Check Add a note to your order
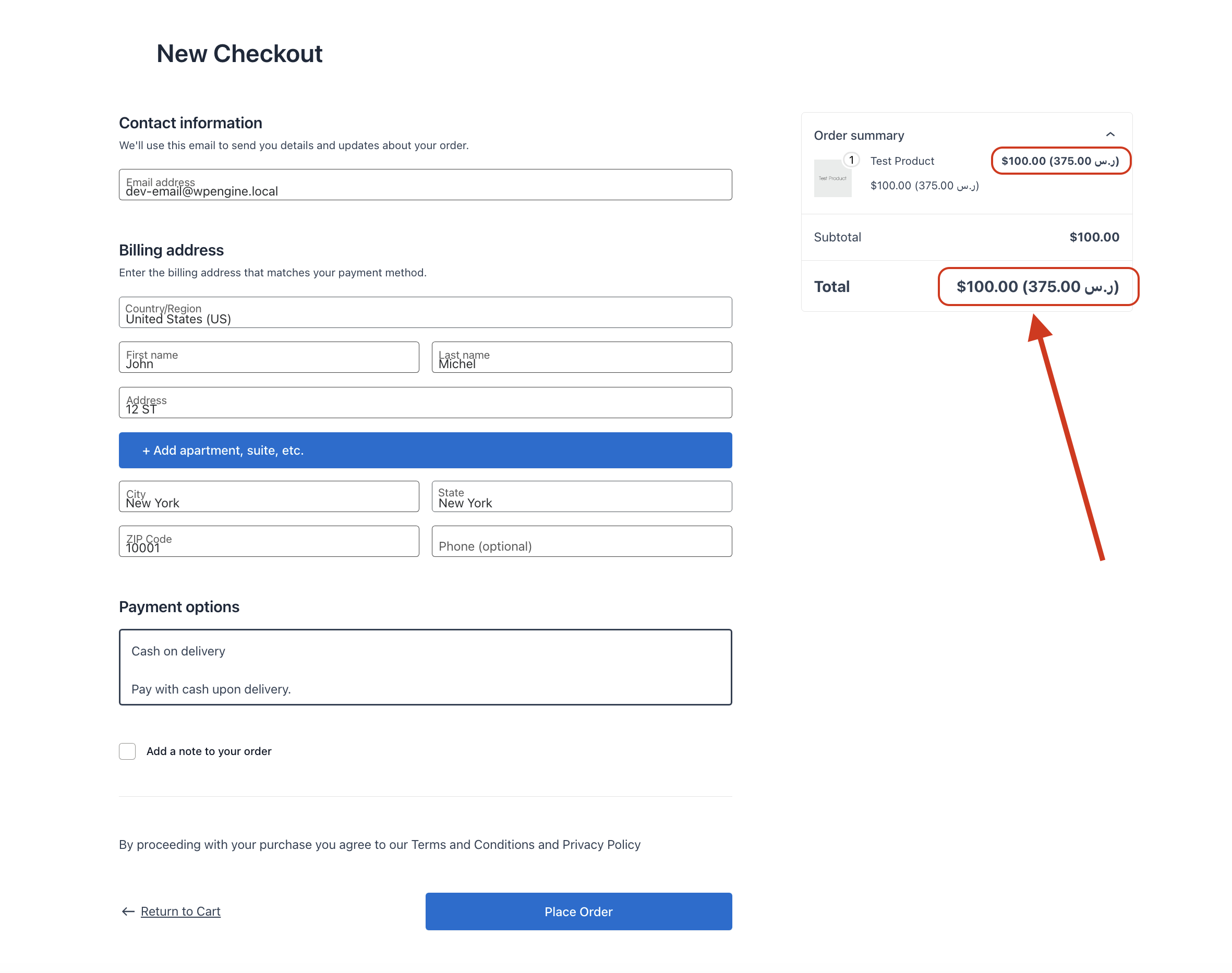Viewport: 1232px width, 973px height. coord(127,751)
